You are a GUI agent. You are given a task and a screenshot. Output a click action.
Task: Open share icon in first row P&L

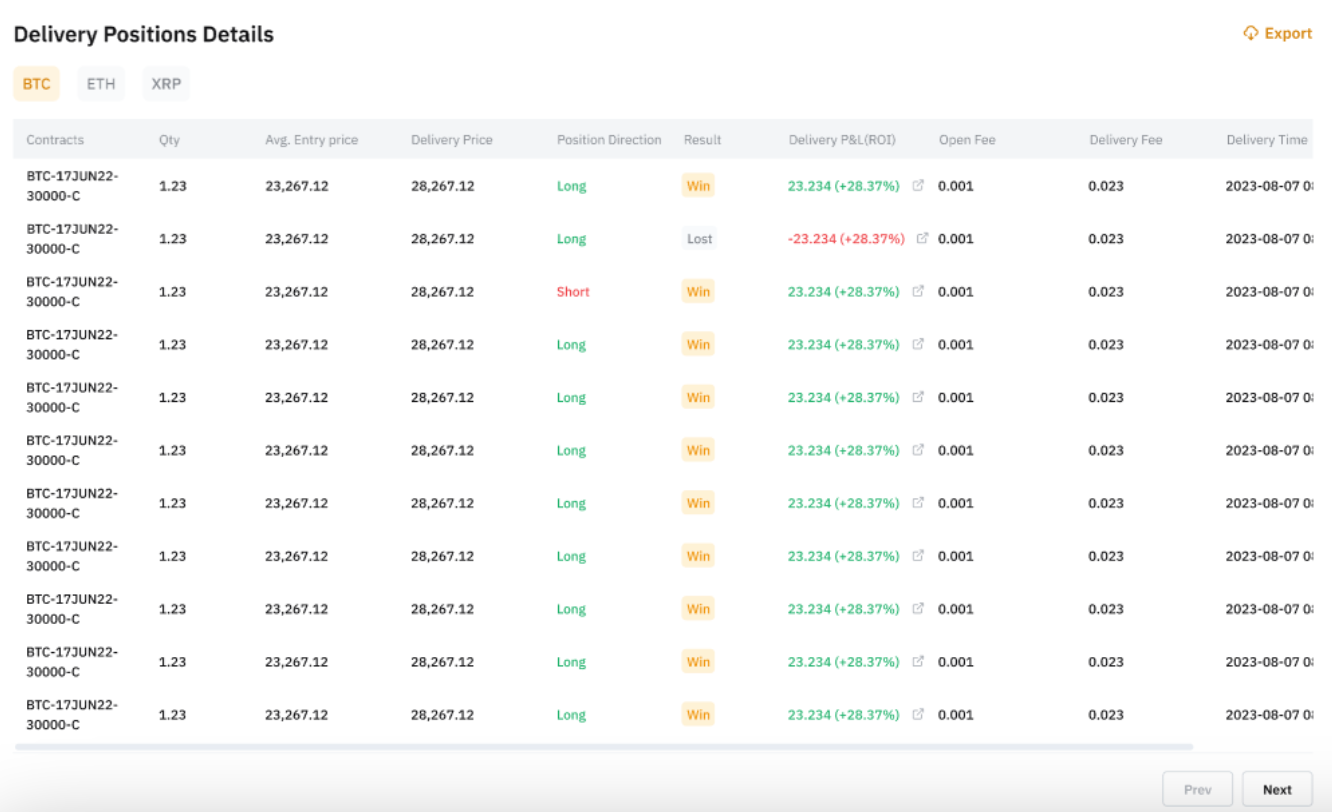point(918,186)
